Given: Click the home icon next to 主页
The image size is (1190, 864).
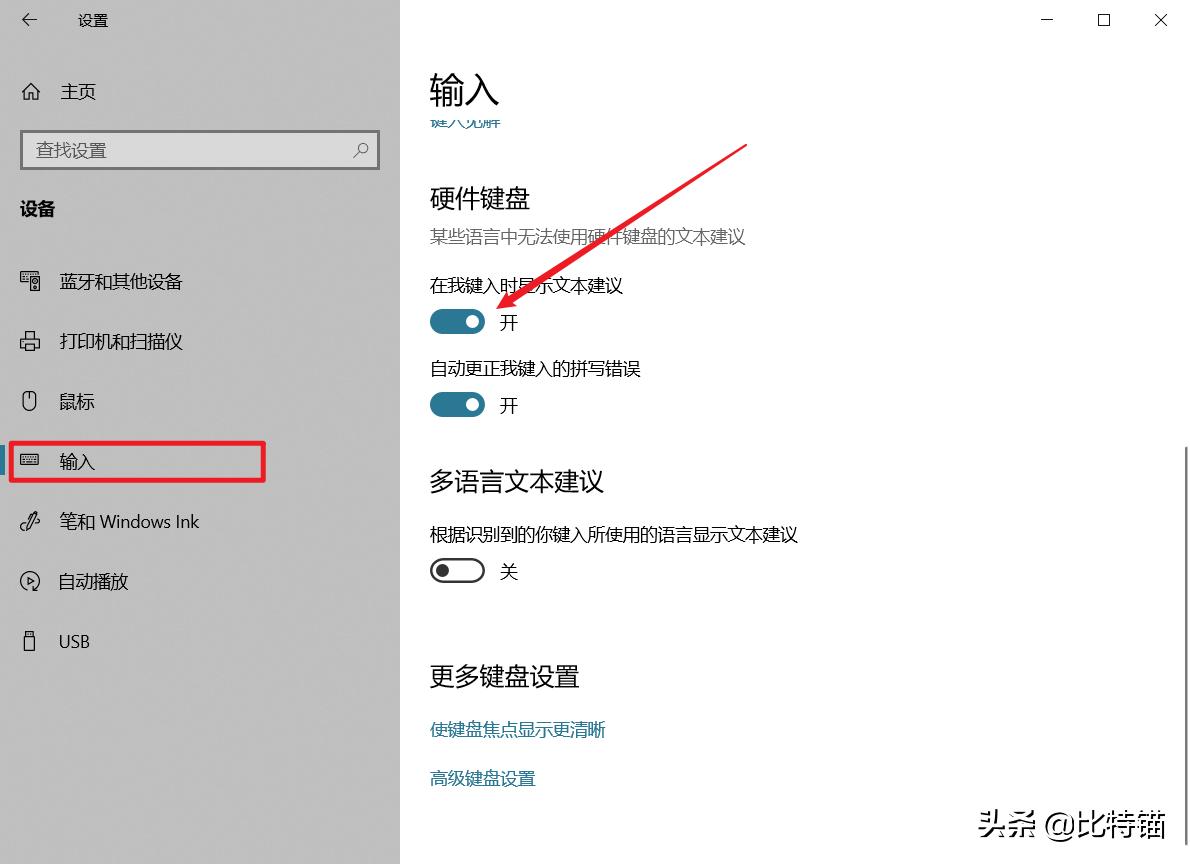Looking at the screenshot, I should (31, 91).
